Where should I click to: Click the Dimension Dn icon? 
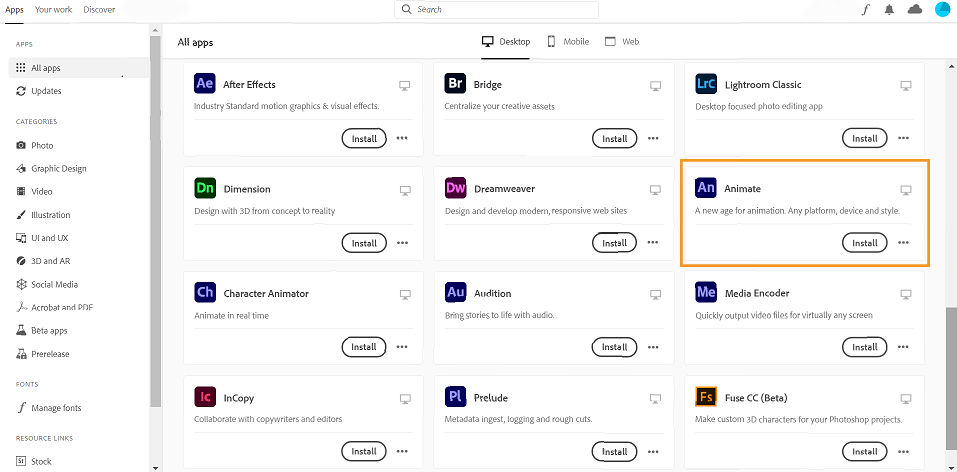click(204, 188)
